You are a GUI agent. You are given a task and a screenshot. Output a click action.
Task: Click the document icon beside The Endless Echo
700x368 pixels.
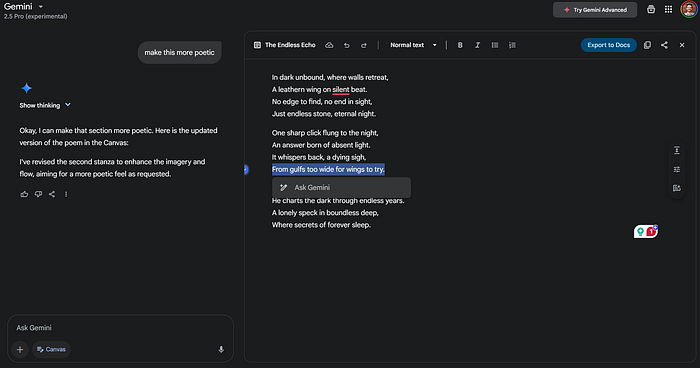click(257, 45)
